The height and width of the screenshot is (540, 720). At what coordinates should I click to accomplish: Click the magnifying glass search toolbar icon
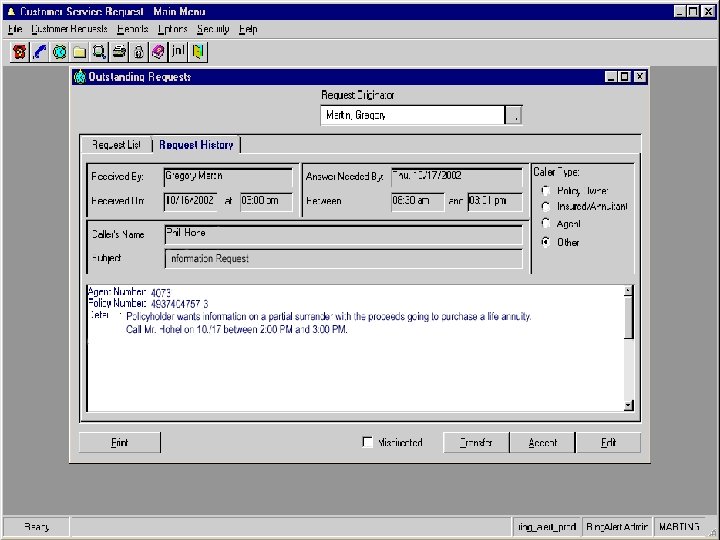pos(99,52)
